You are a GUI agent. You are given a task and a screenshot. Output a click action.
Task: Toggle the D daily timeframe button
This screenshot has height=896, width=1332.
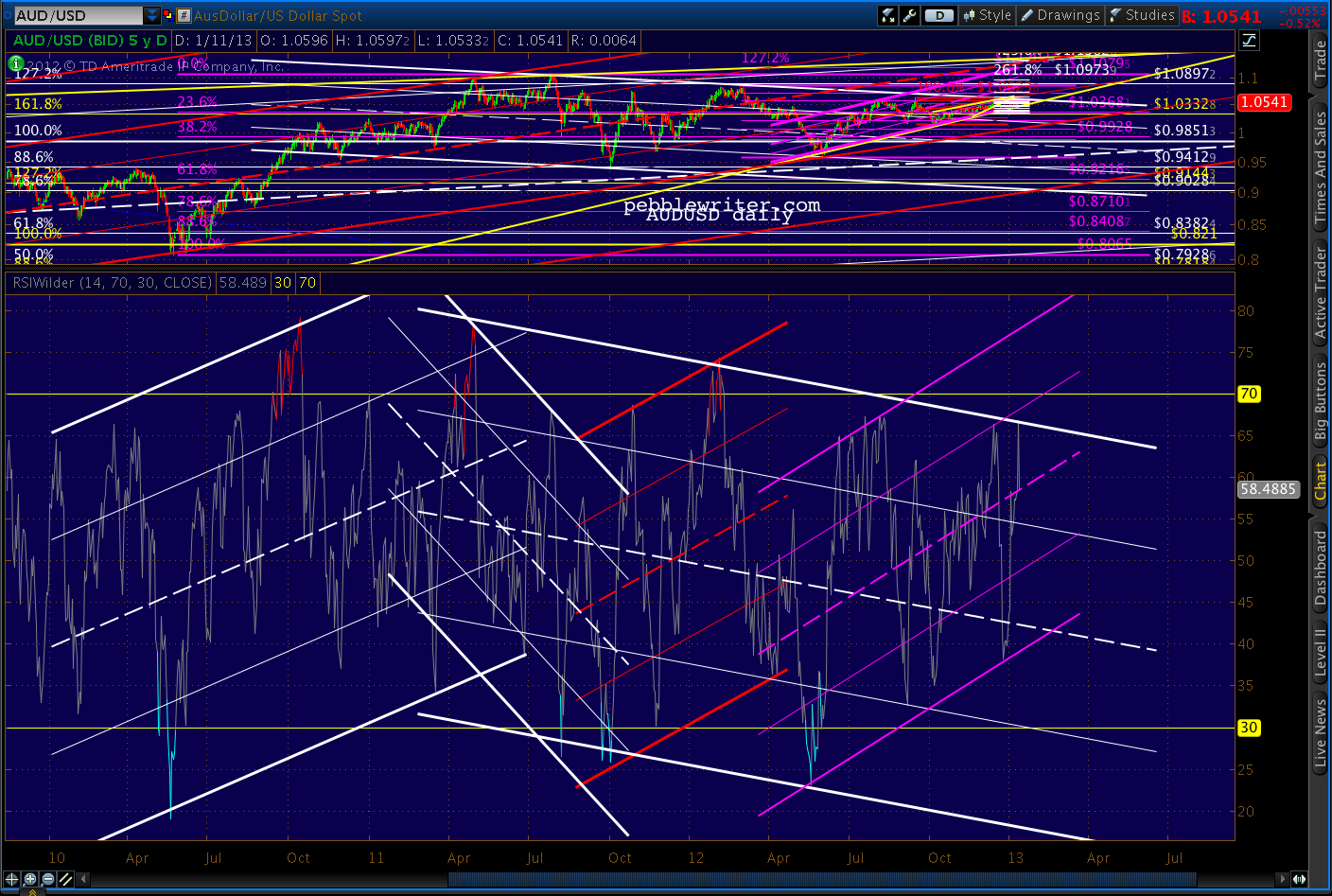(x=938, y=15)
